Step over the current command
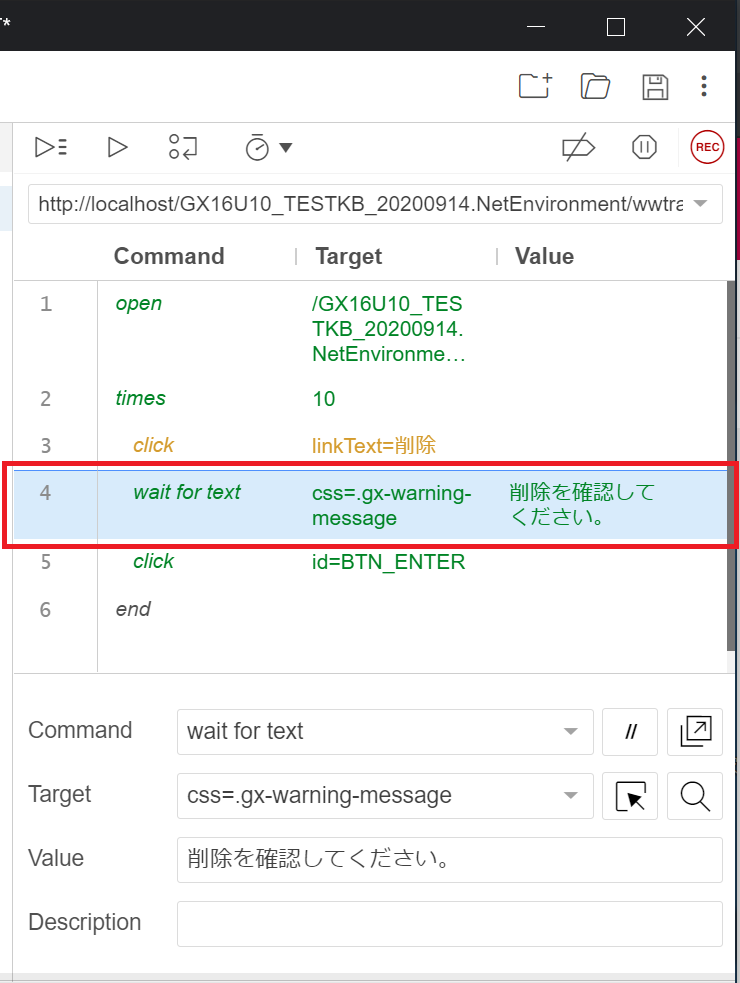Viewport: 740px width, 983px height. click(182, 147)
